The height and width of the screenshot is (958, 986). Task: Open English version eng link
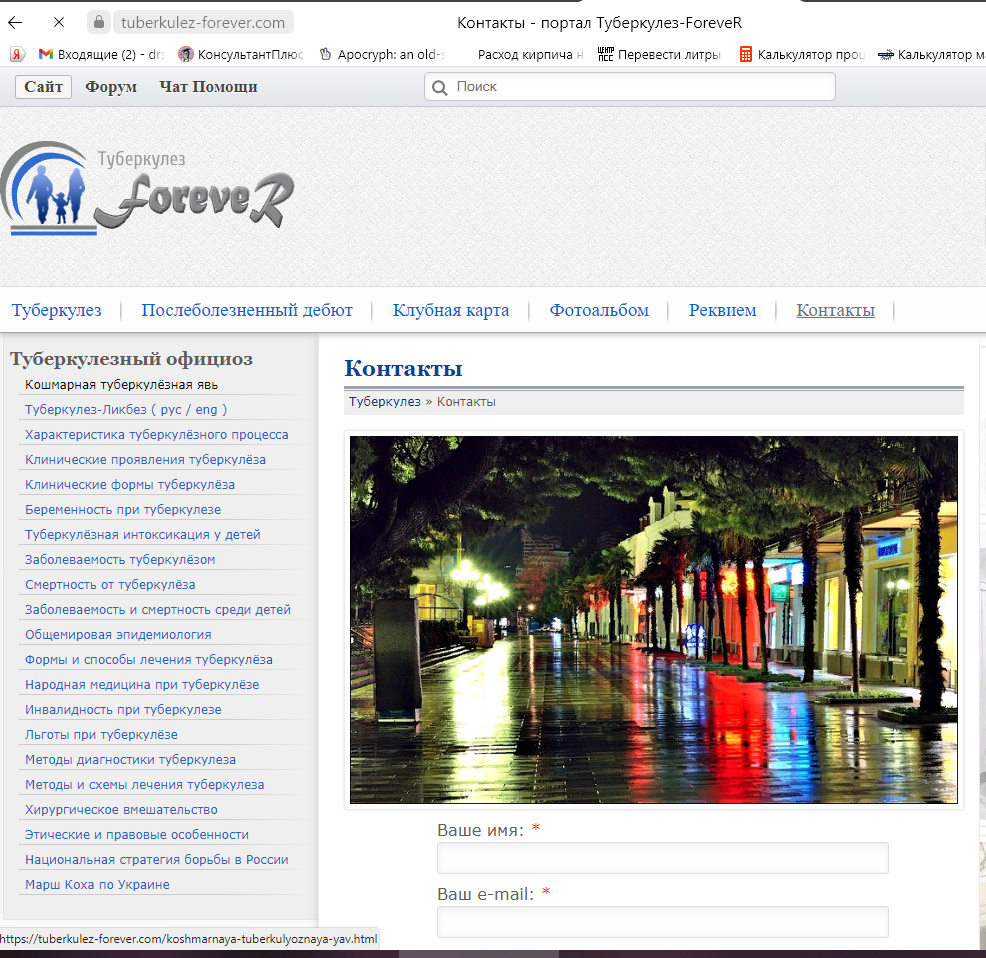[x=206, y=409]
